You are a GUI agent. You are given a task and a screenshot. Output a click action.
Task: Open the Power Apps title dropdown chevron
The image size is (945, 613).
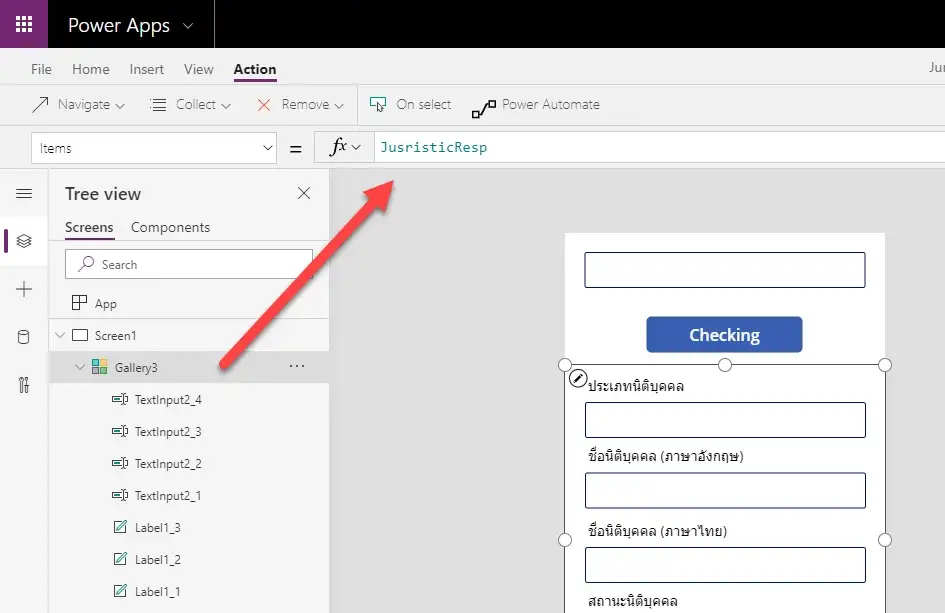[188, 26]
